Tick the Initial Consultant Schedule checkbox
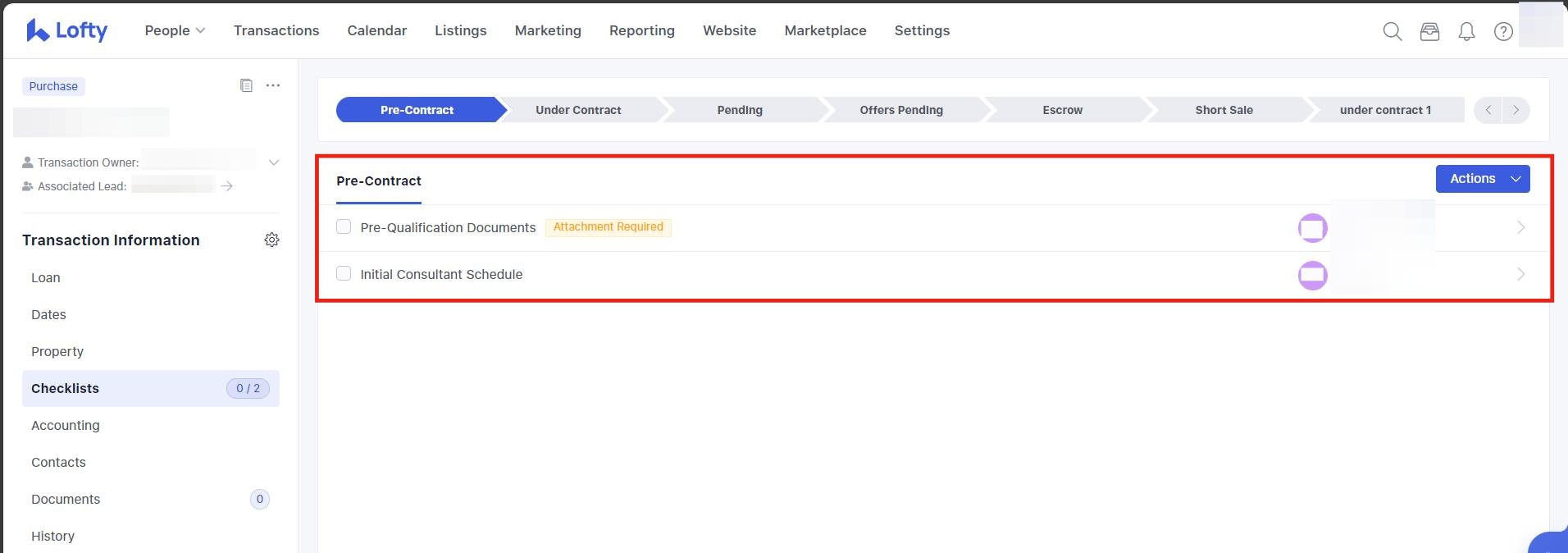Screen dimensions: 1568x553 pyautogui.click(x=344, y=273)
